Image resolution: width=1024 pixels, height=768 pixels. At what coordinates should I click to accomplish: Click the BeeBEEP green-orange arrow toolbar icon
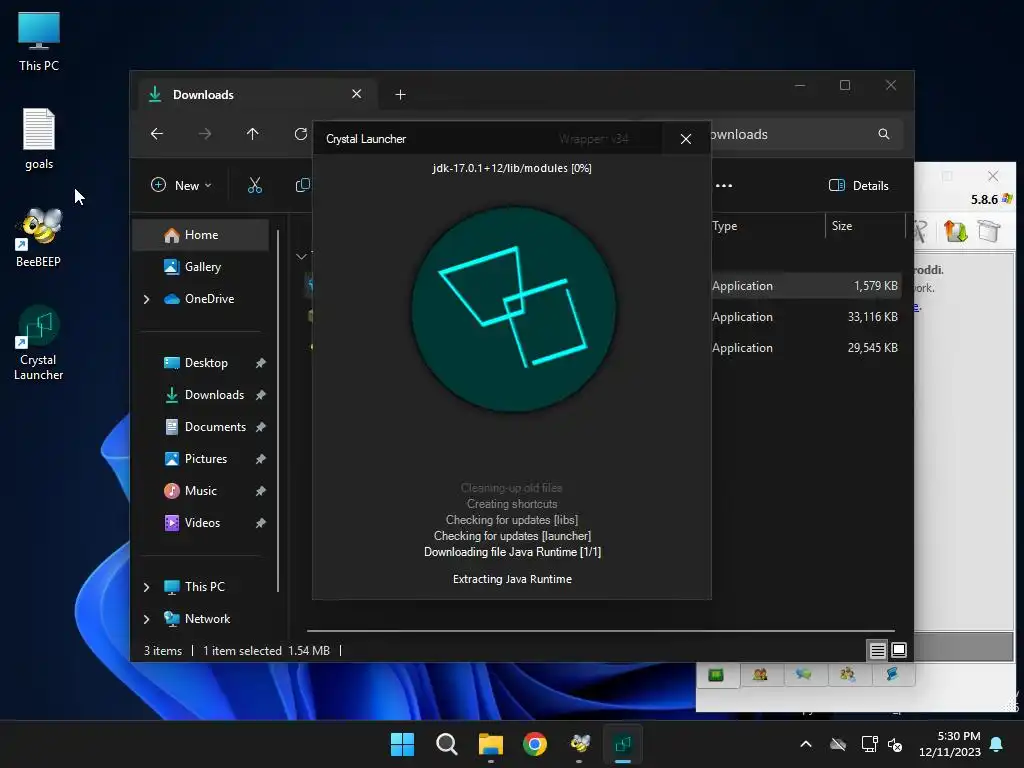coord(955,231)
